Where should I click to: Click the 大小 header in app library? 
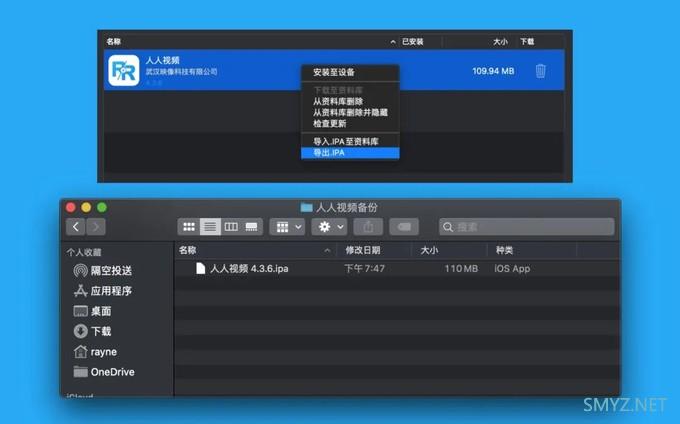coord(500,42)
